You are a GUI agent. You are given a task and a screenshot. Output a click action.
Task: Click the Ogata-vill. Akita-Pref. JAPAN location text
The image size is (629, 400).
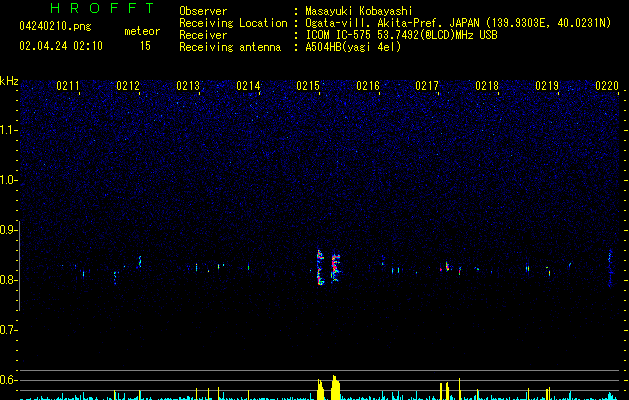pos(458,23)
